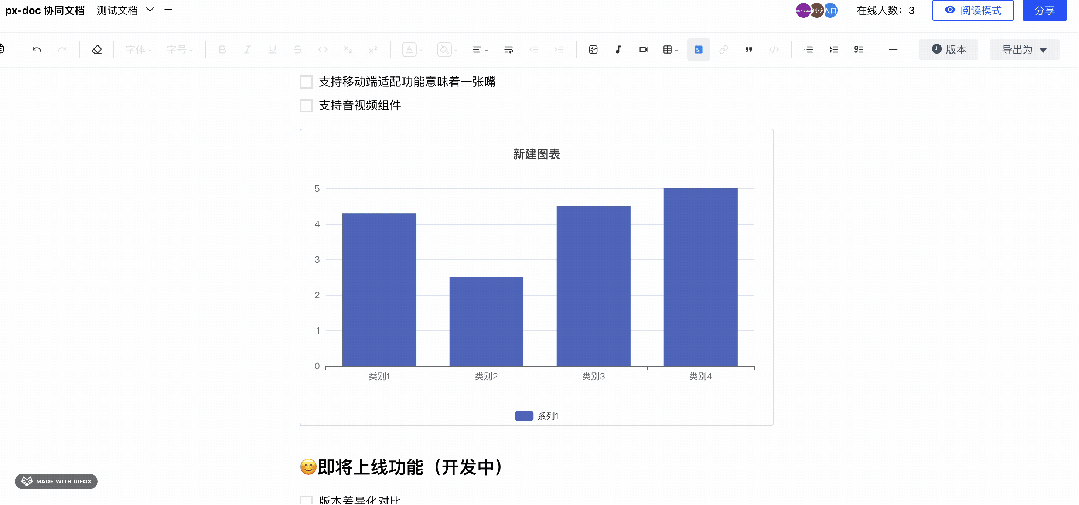Click the numbered list icon

click(833, 50)
